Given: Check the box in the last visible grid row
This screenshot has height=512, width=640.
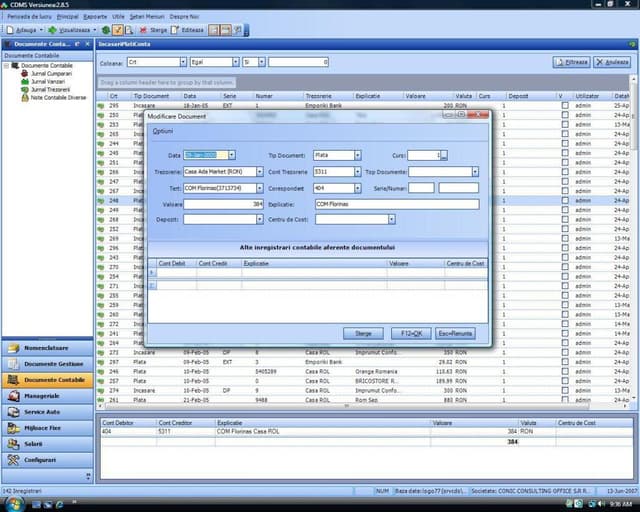Looking at the screenshot, I should (565, 400).
